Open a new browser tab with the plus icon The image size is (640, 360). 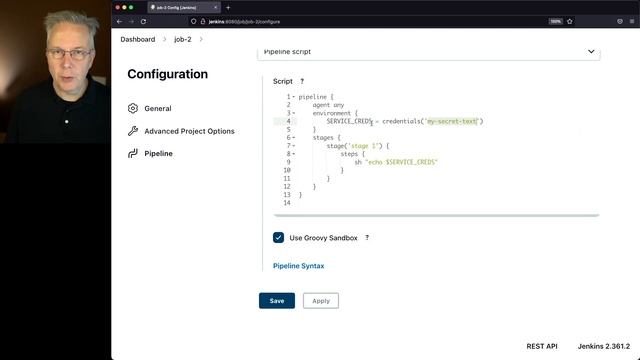(228, 7)
